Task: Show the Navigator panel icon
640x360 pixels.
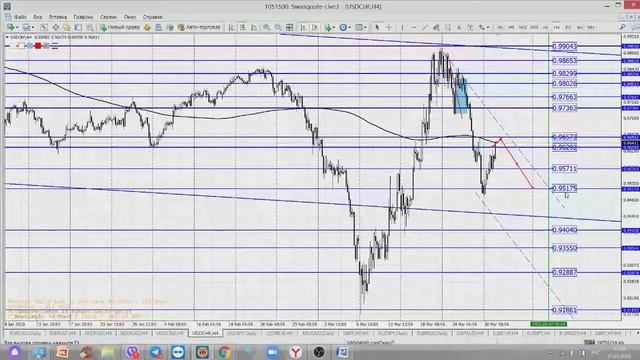Action: 67,27
